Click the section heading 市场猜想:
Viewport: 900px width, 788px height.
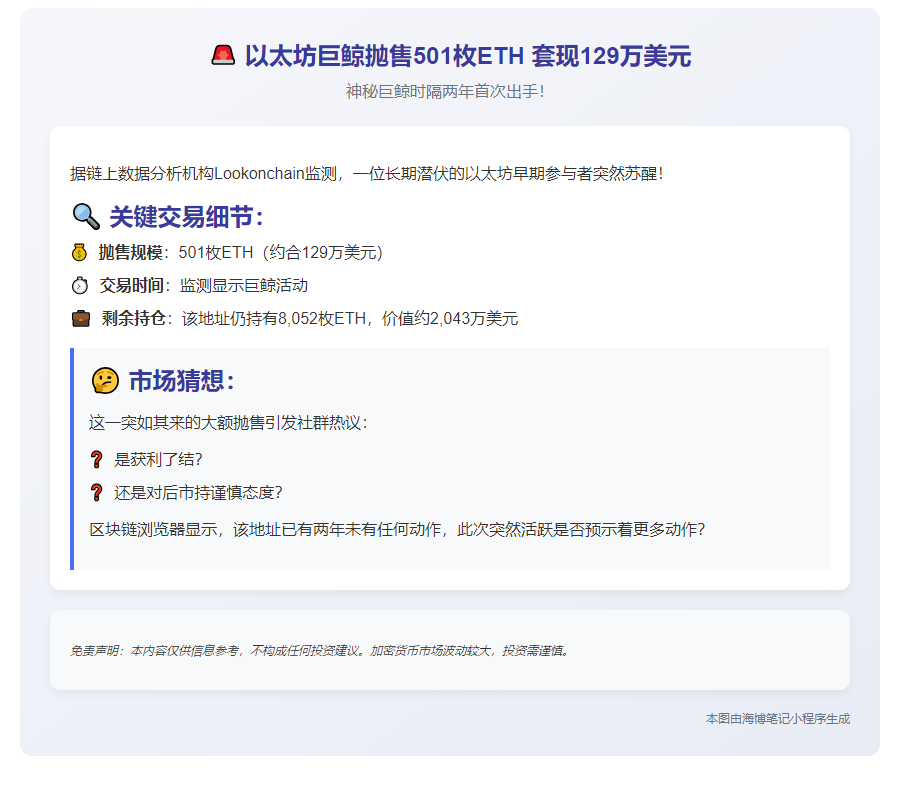[x=182, y=381]
